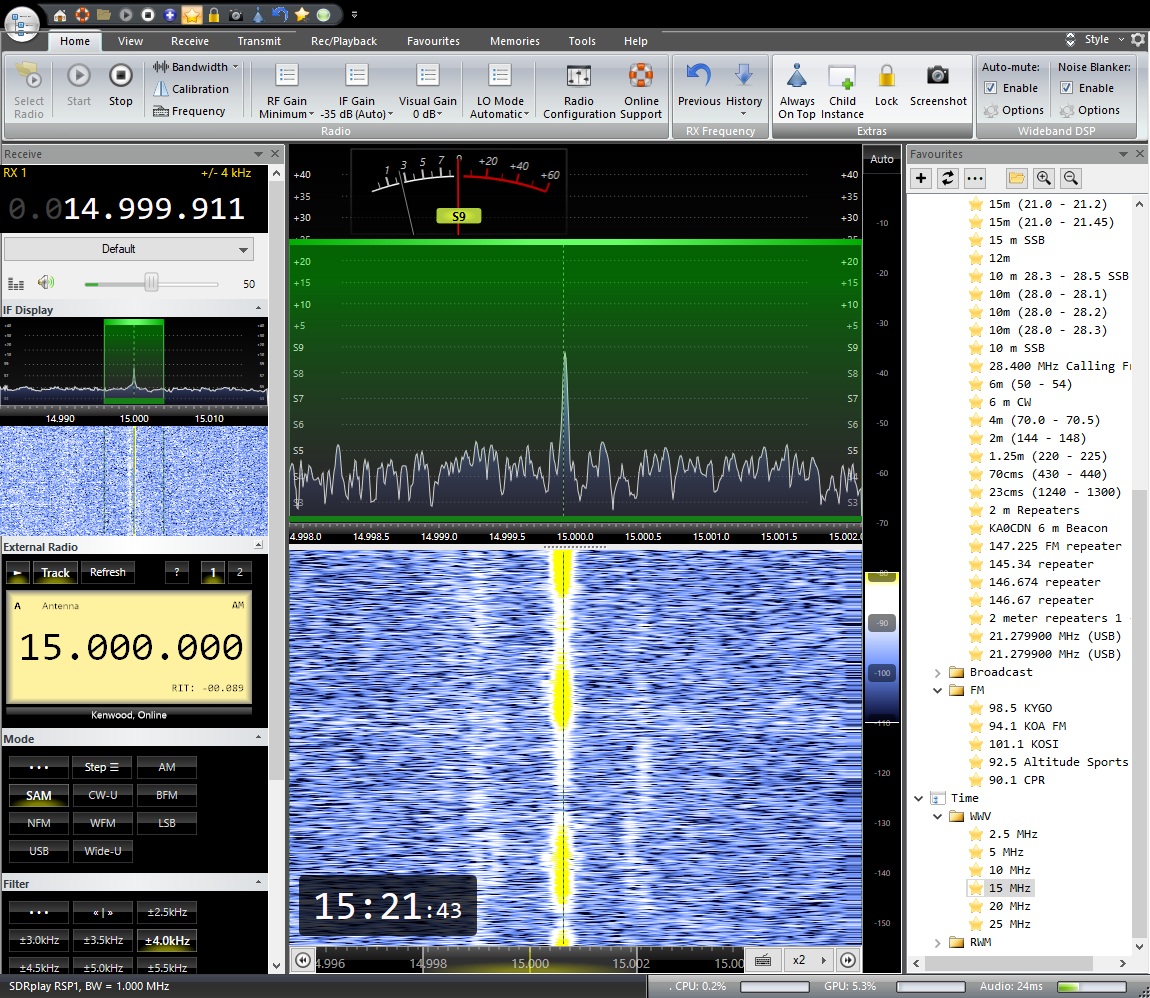
Task: Switch to the Rec/Playback ribbon tab
Action: click(344, 41)
